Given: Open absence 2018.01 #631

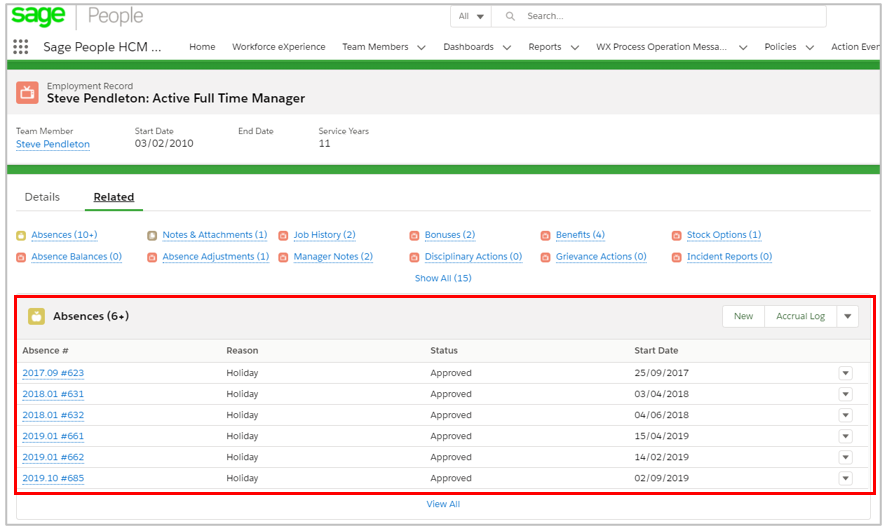Looking at the screenshot, I should tap(53, 394).
